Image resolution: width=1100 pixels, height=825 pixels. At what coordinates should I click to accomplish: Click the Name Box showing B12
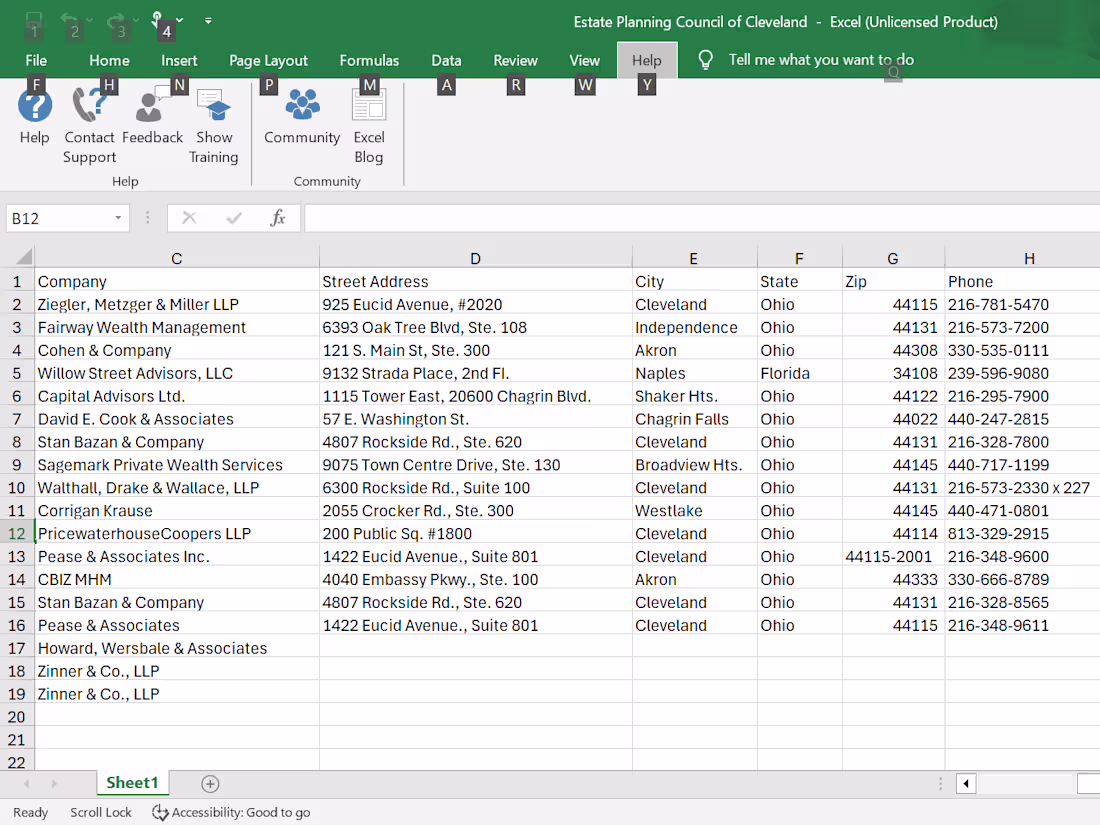tap(60, 217)
